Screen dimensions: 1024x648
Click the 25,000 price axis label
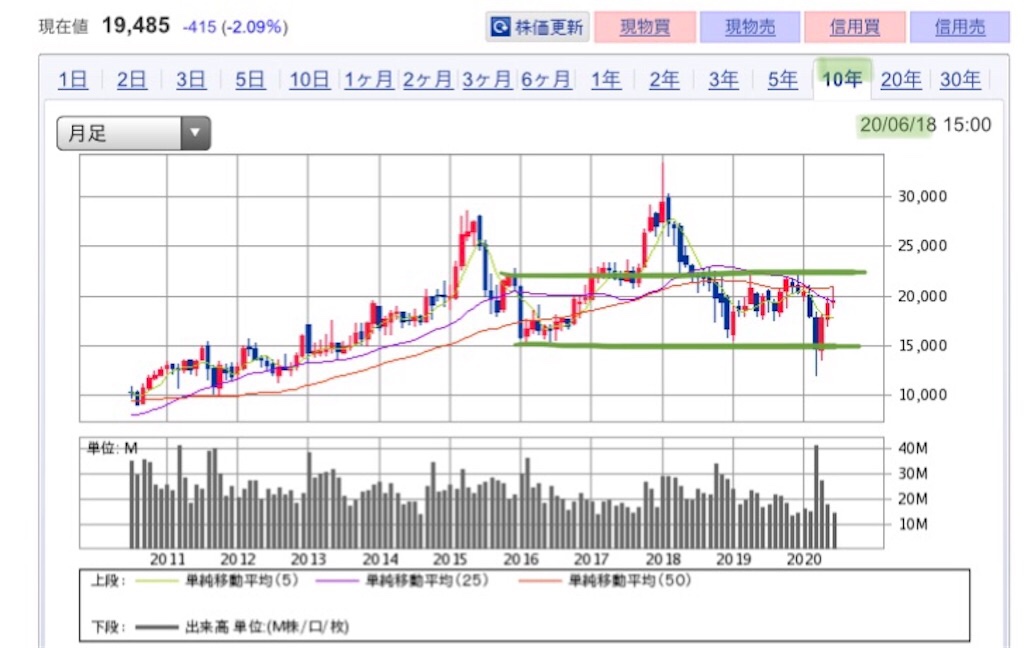pos(922,246)
